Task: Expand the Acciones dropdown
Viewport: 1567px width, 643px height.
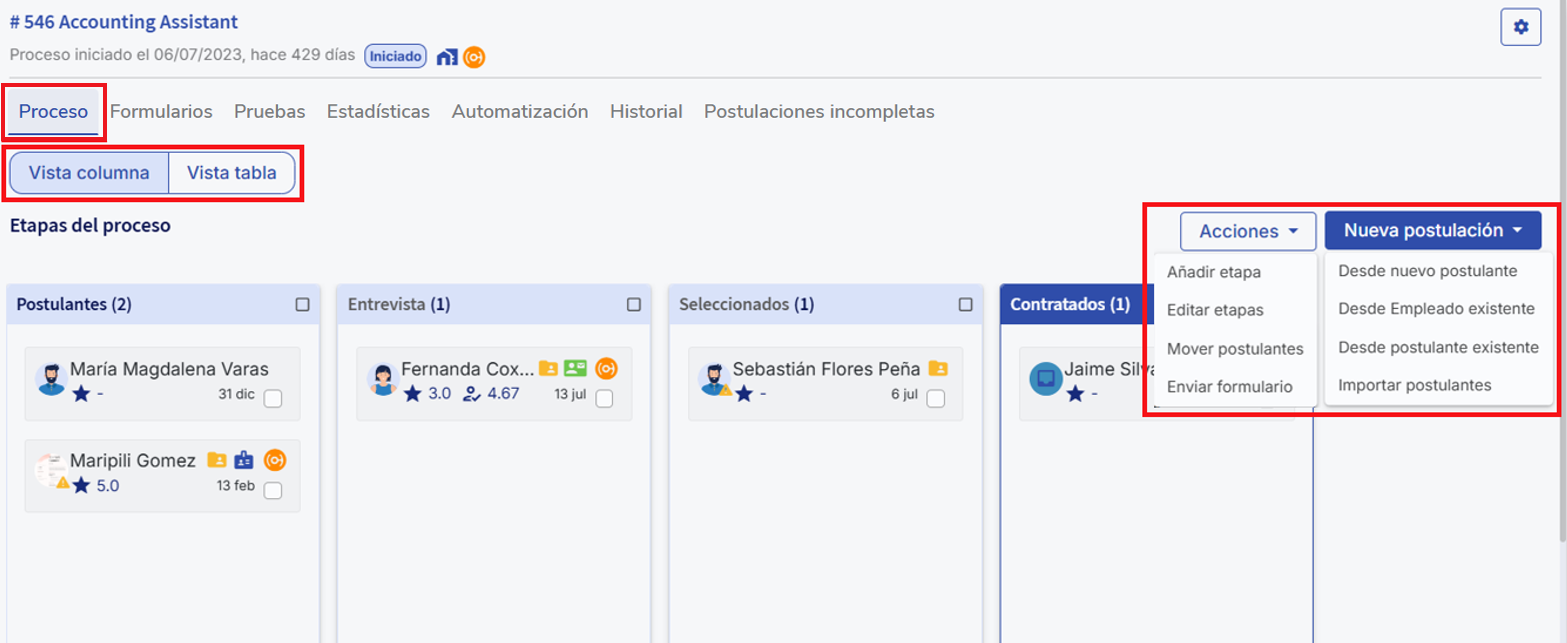Action: [x=1249, y=231]
